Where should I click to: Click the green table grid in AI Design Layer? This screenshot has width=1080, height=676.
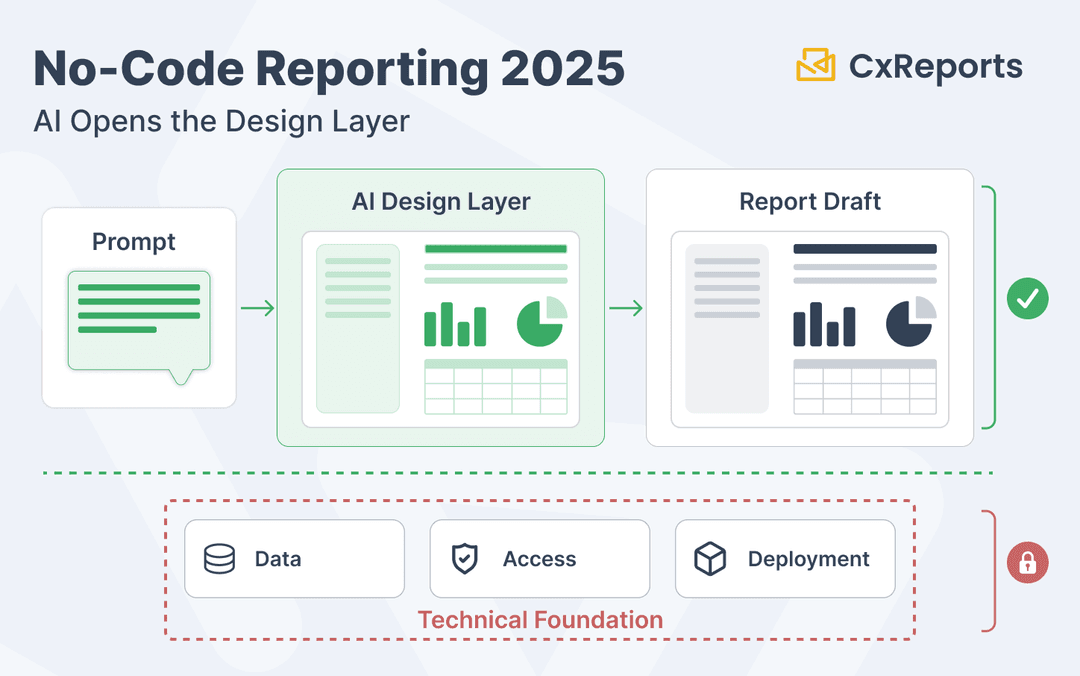tap(496, 387)
